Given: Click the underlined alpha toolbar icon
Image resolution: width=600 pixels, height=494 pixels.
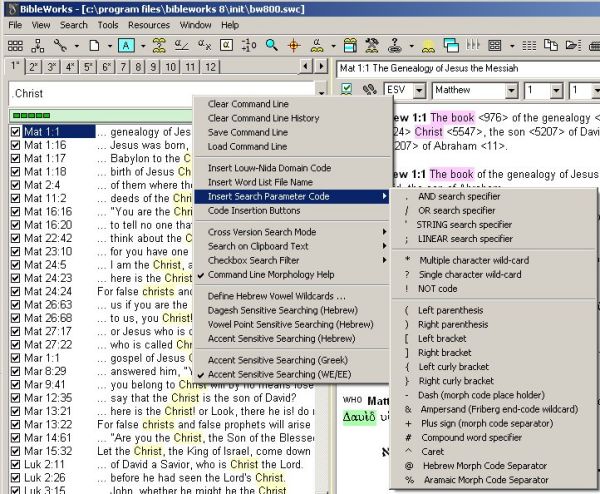Looking at the screenshot, I should click(x=181, y=46).
